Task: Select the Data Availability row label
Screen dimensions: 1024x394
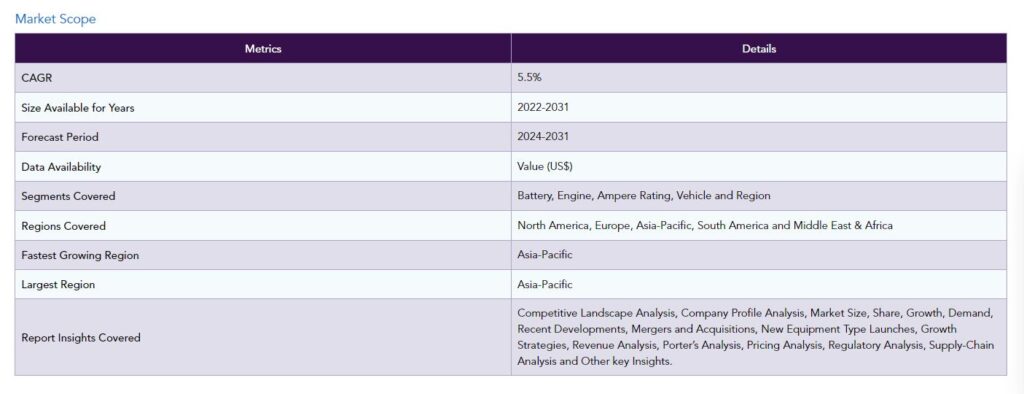Action: pyautogui.click(x=61, y=167)
